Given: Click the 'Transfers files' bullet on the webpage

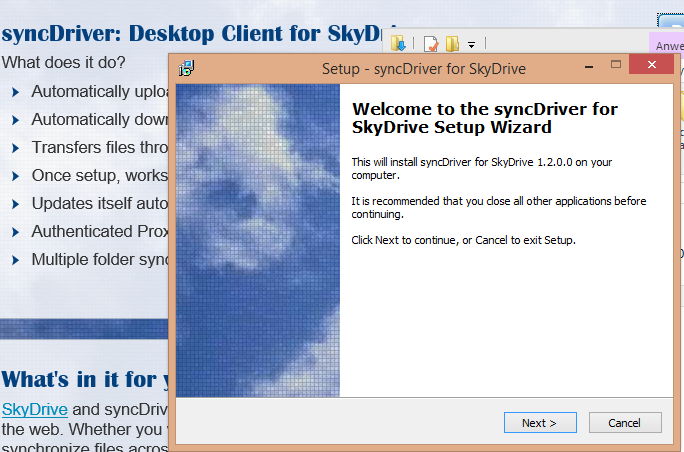Looking at the screenshot, I should (x=100, y=147).
